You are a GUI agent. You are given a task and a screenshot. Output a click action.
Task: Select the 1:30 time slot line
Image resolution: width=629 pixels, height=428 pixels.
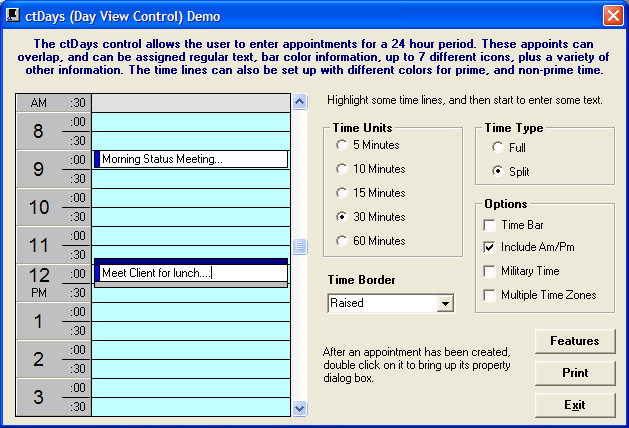(x=191, y=331)
